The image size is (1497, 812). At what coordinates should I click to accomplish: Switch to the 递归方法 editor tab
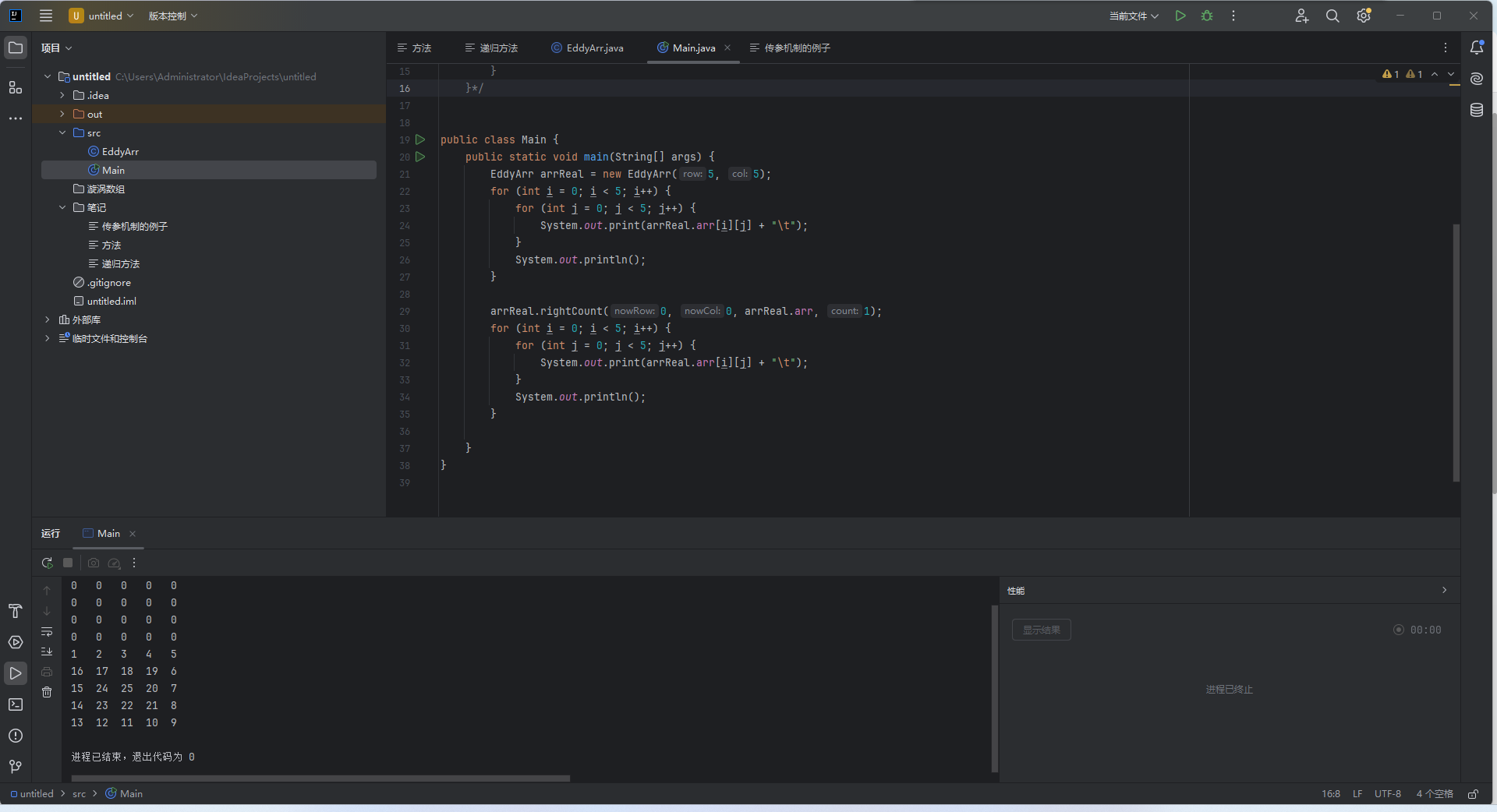click(x=491, y=48)
